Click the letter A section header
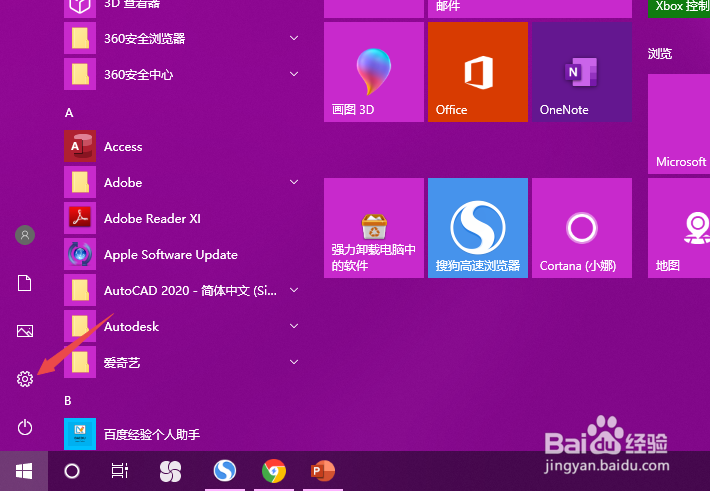Screen dimensions: 710x491 pyautogui.click(x=69, y=112)
